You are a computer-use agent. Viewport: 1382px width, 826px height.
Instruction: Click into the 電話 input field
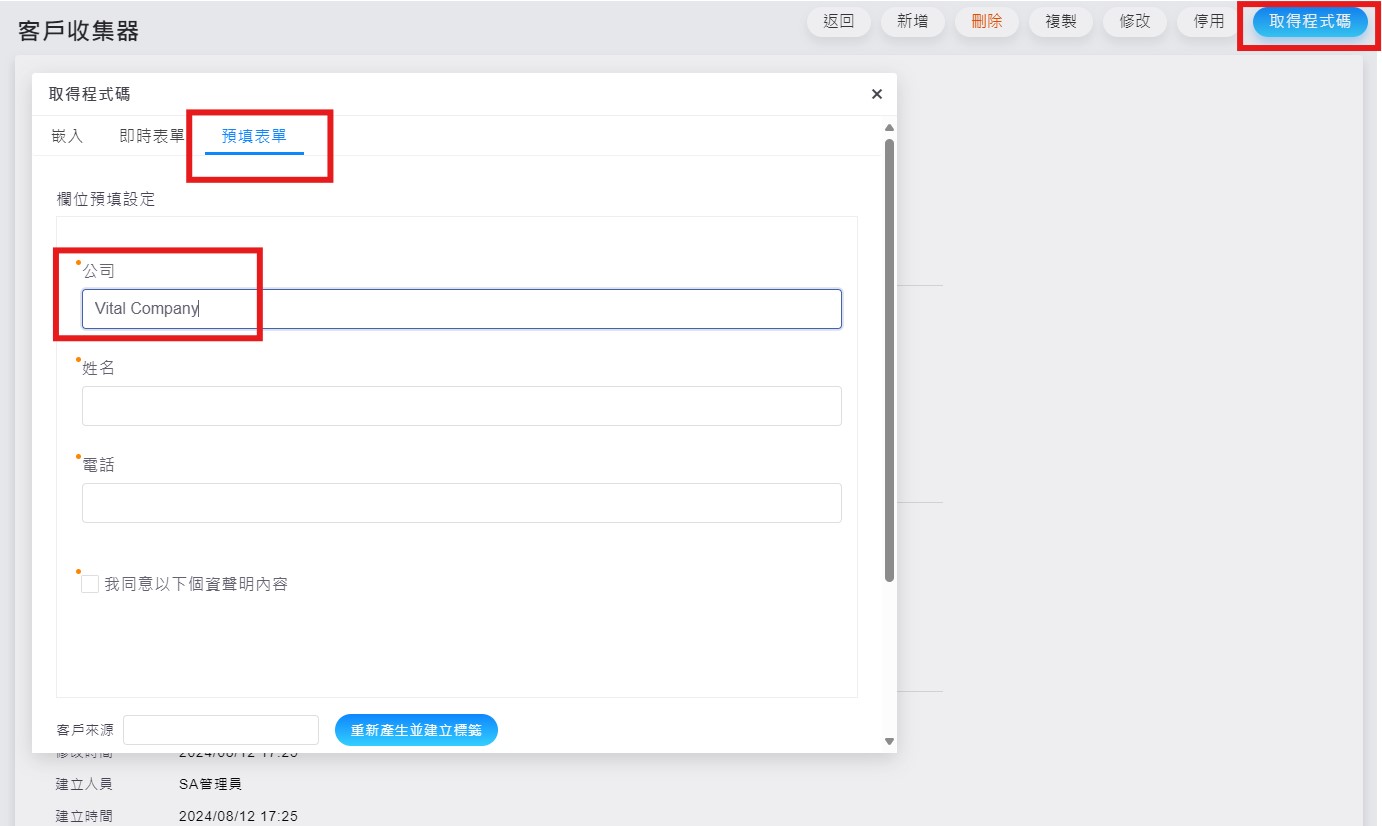pyautogui.click(x=461, y=503)
